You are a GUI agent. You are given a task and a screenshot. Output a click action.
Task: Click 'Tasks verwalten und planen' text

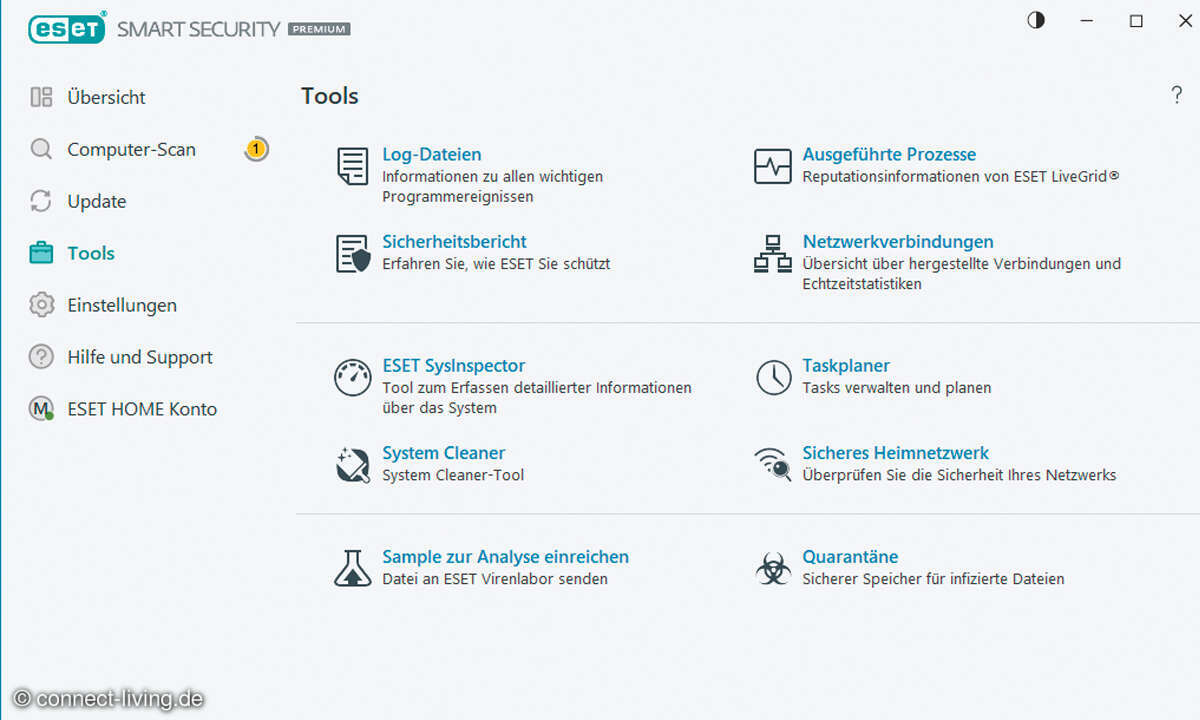(x=896, y=388)
